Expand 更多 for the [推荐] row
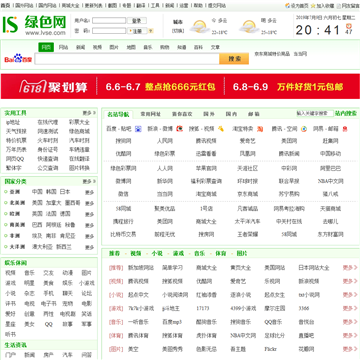The image size is (360, 360). pyautogui.click(x=350, y=267)
